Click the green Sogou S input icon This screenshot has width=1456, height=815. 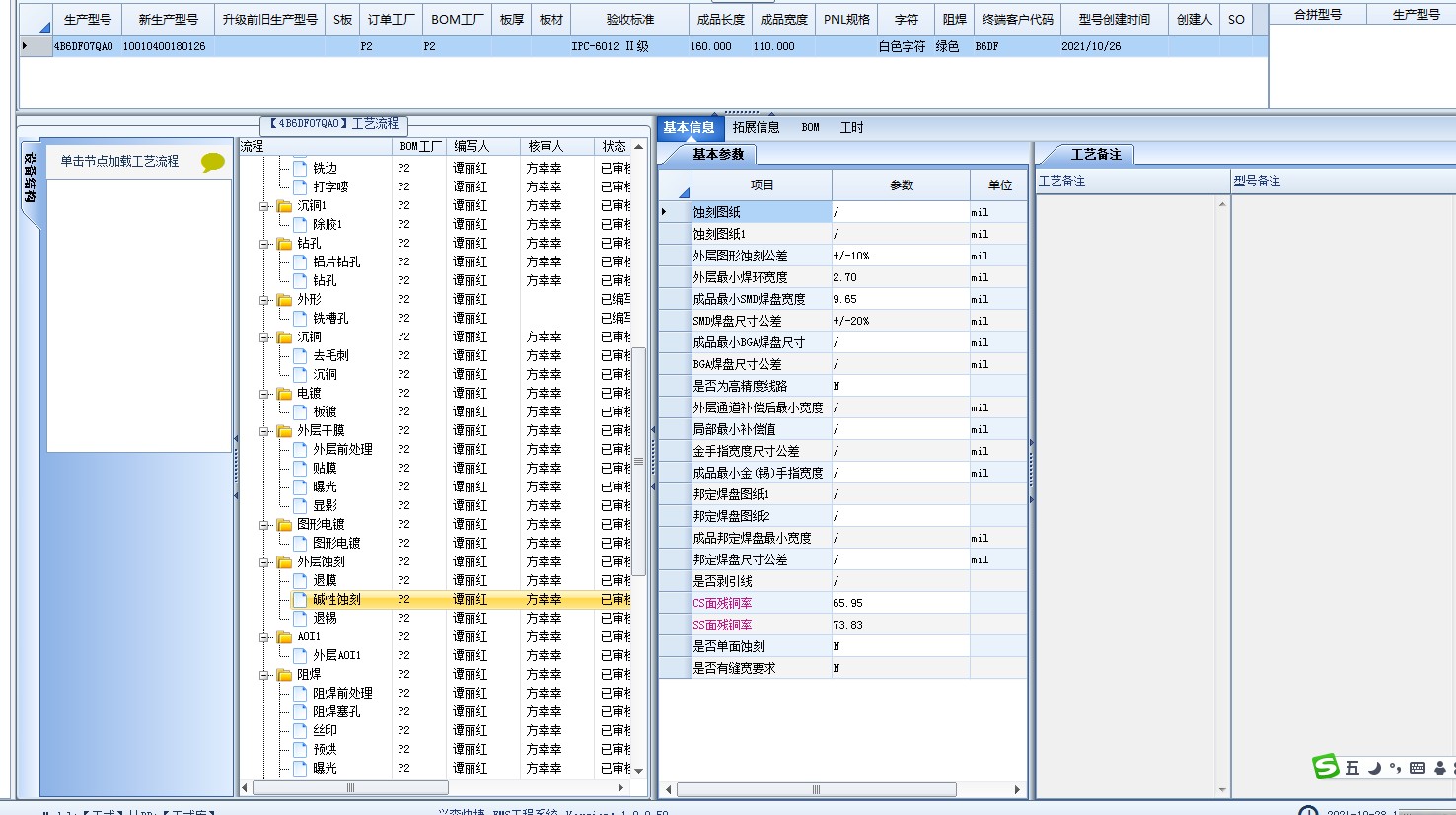tap(1326, 767)
